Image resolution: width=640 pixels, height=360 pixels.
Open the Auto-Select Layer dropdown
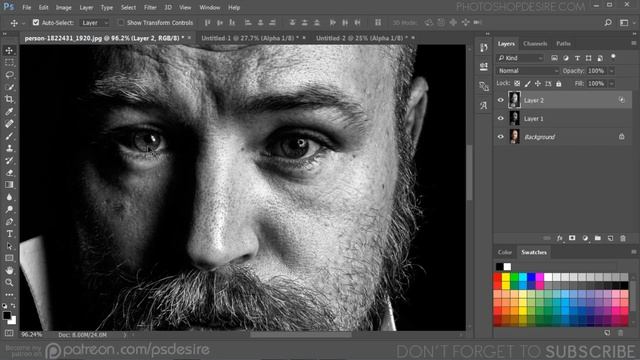tap(95, 23)
